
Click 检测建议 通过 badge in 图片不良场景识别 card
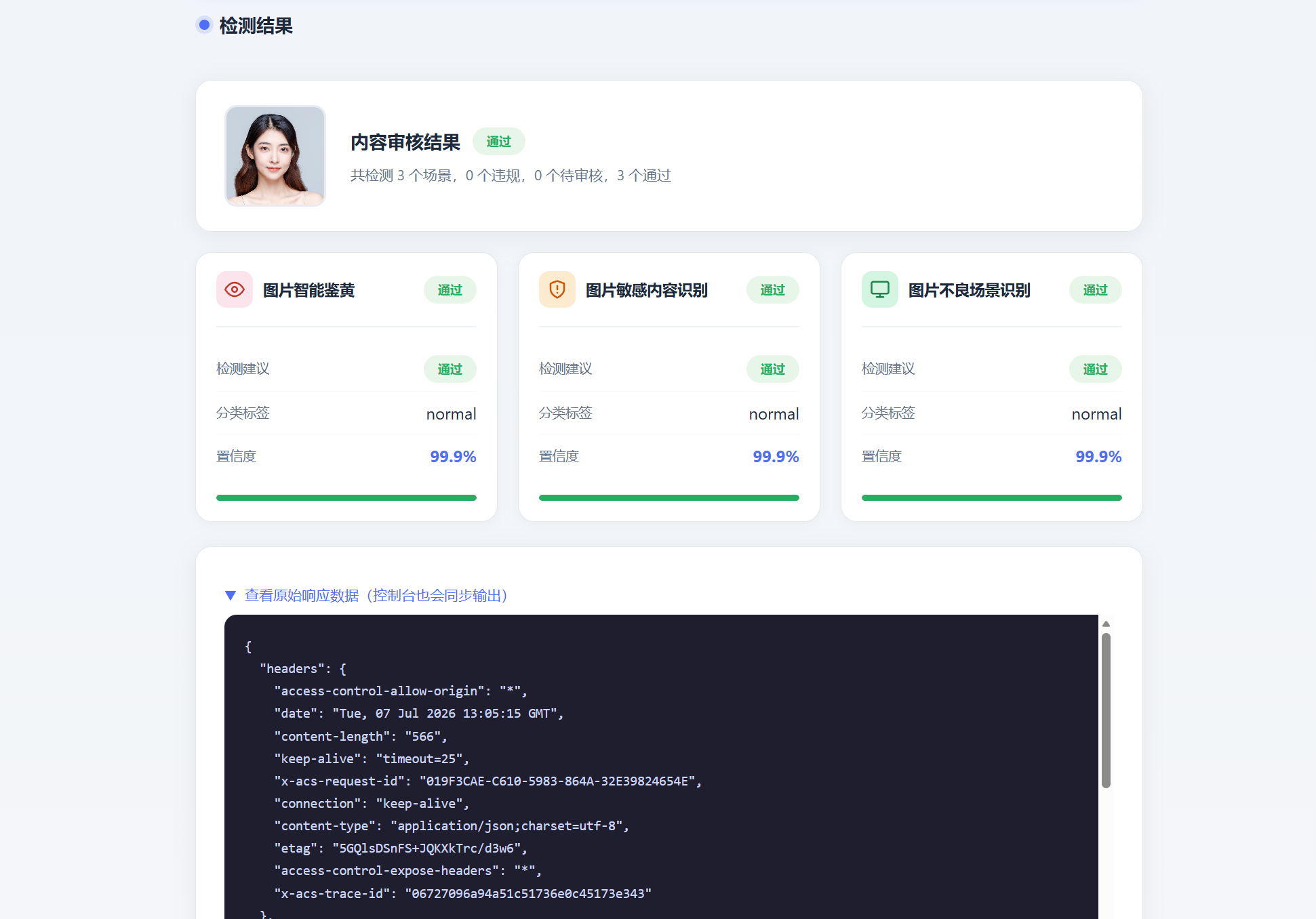pyautogui.click(x=1096, y=369)
